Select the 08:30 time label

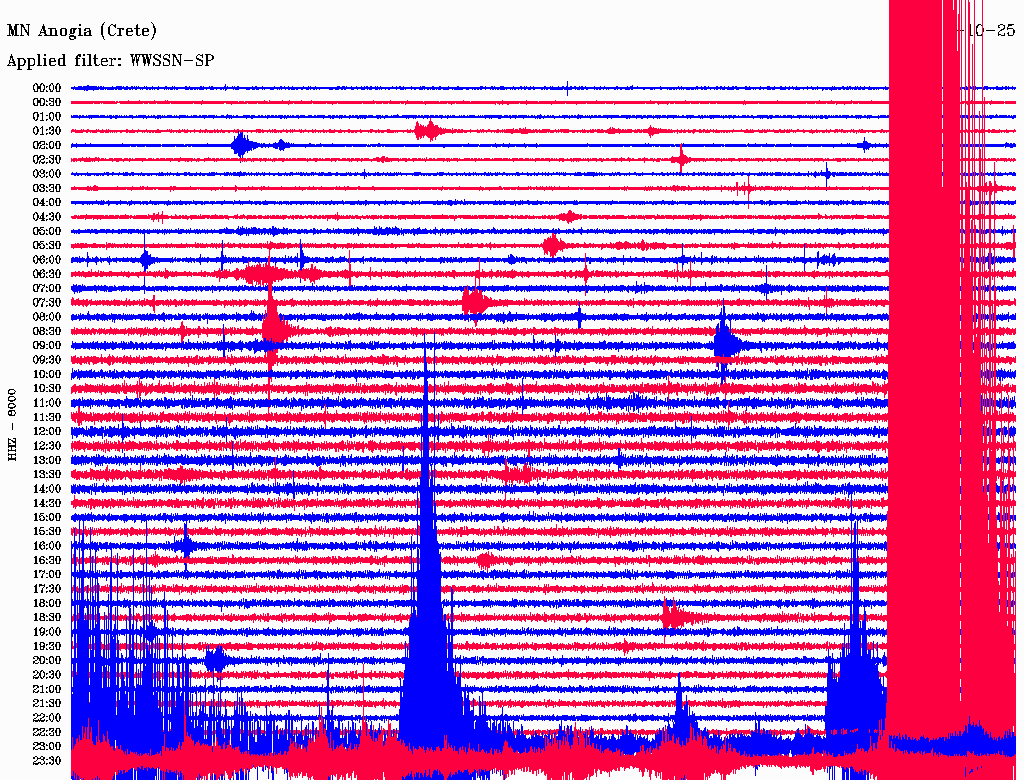pyautogui.click(x=47, y=331)
